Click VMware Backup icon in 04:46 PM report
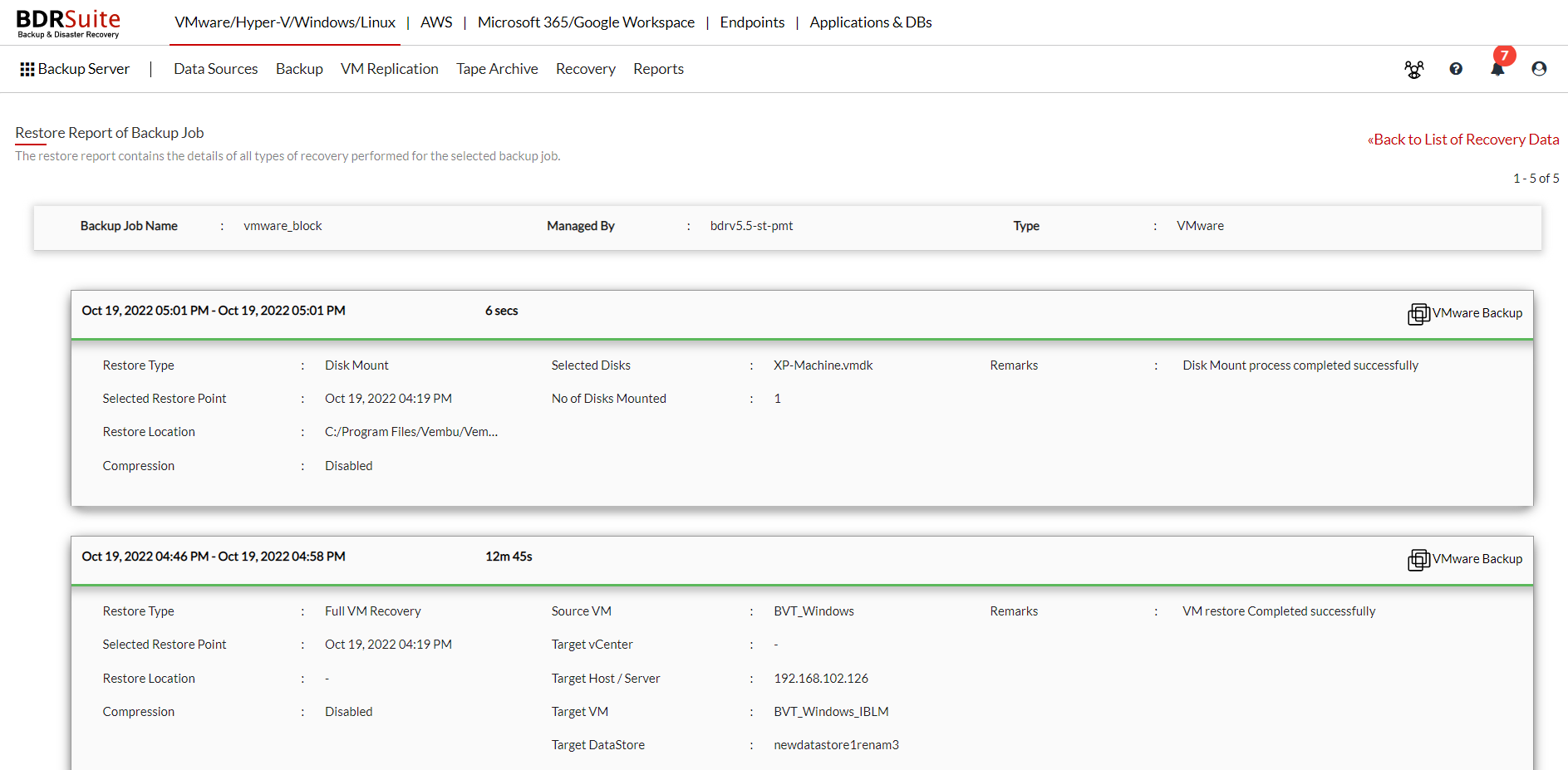Viewport: 1568px width, 770px height. click(x=1418, y=560)
